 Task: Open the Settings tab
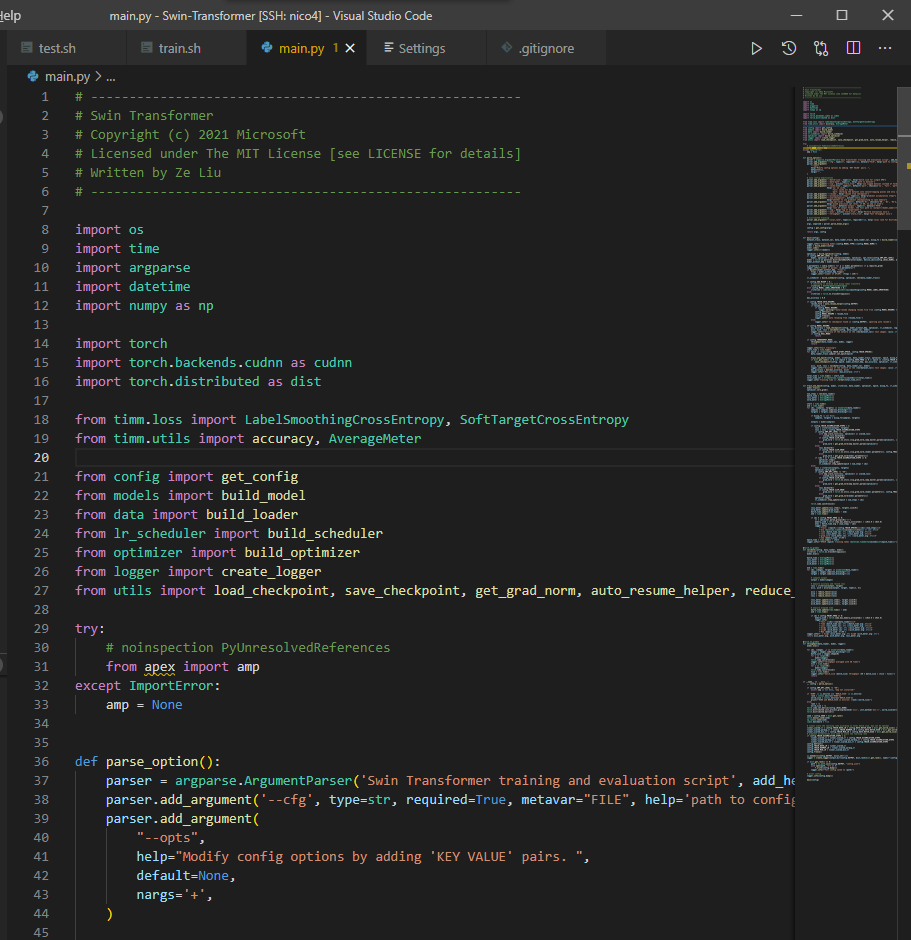pyautogui.click(x=423, y=47)
